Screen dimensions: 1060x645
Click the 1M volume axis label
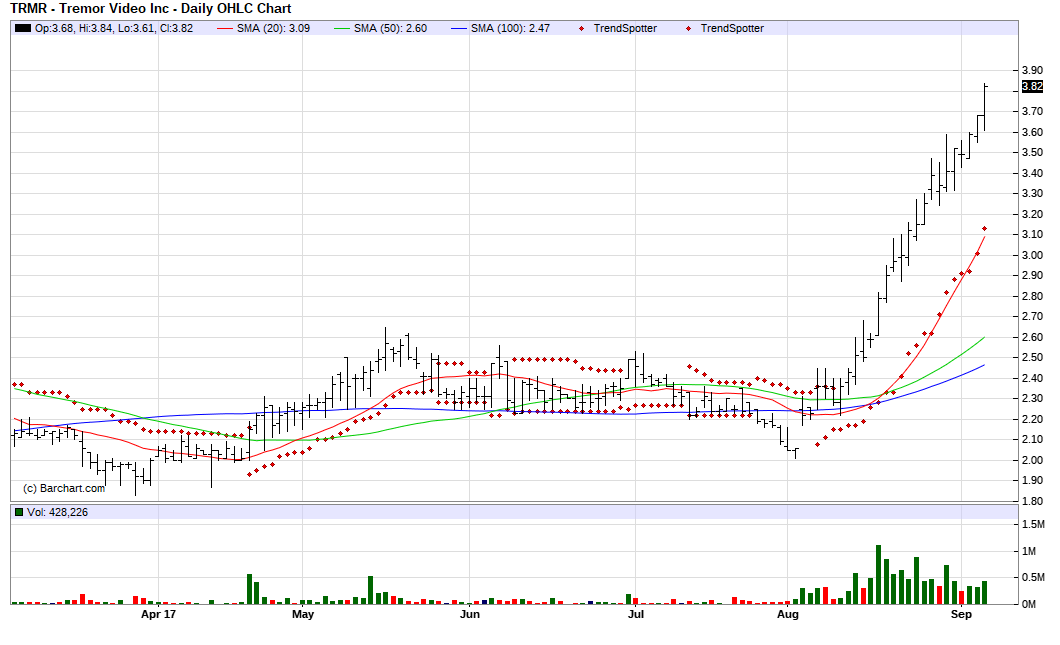[x=1029, y=551]
